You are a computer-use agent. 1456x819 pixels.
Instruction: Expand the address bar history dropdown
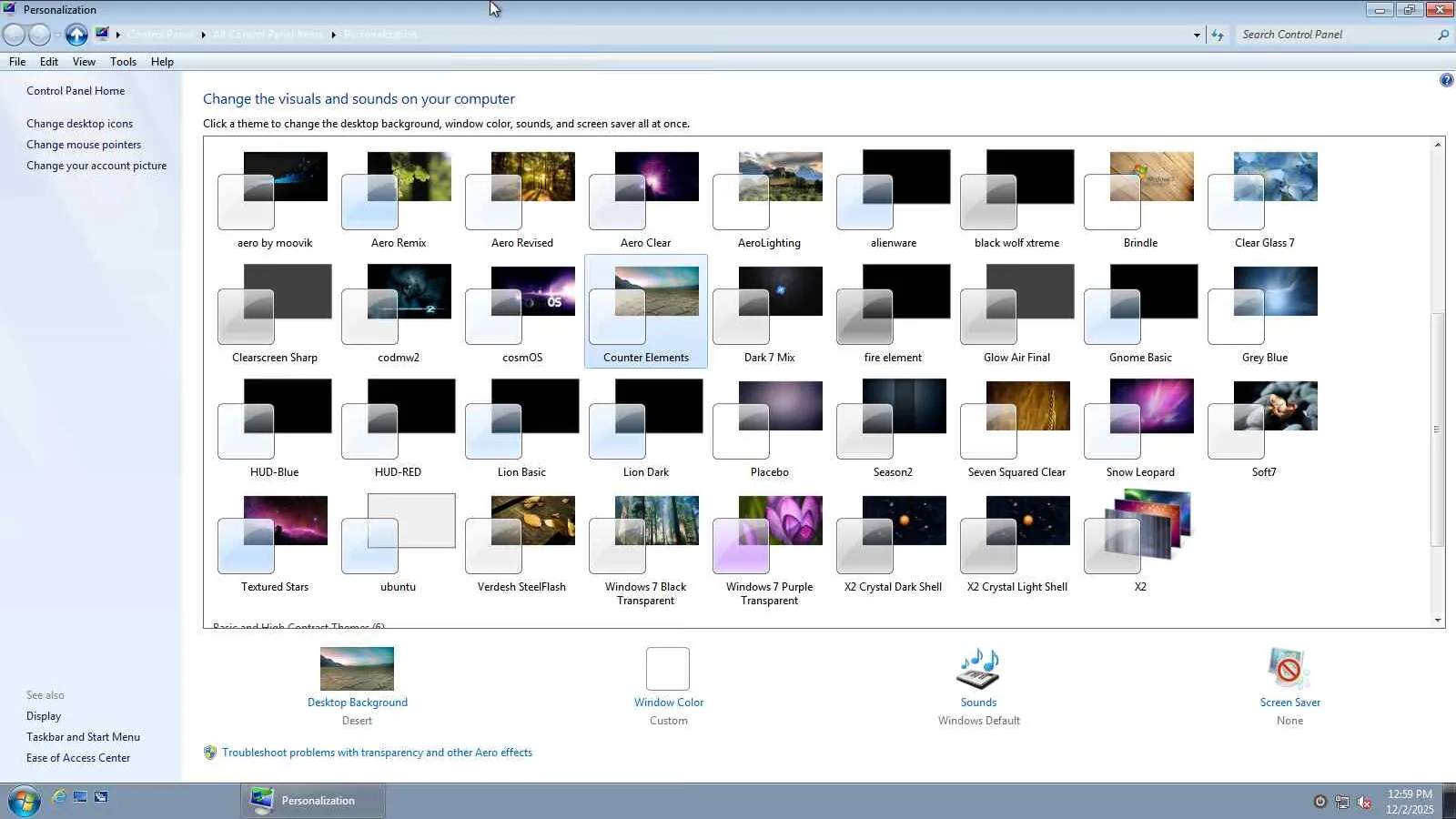[1197, 35]
